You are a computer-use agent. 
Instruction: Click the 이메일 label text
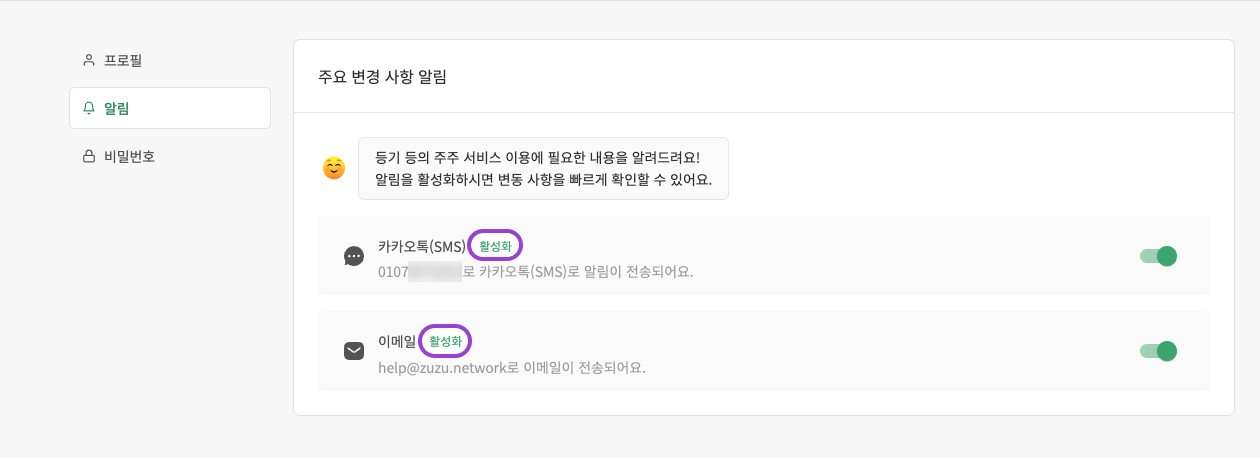396,341
